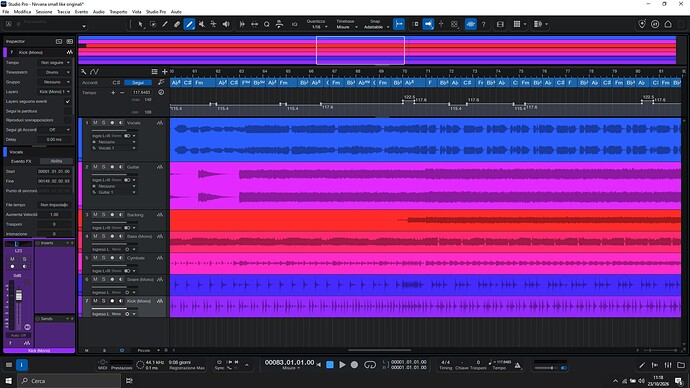690x388 pixels.
Task: Open the question mark help icon
Action: tap(483, 24)
